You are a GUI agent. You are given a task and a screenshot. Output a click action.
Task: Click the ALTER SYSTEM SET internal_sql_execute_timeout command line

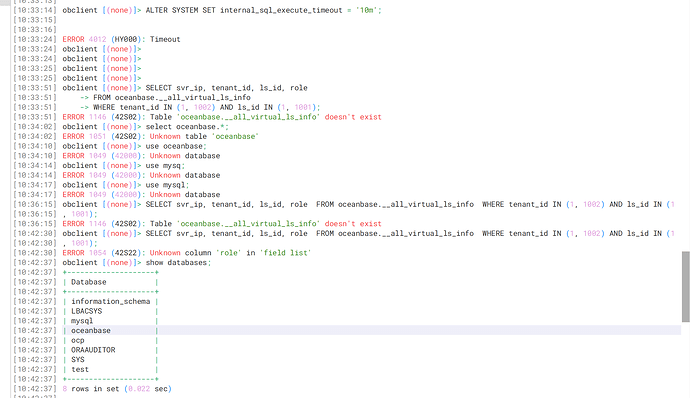[x=222, y=10]
